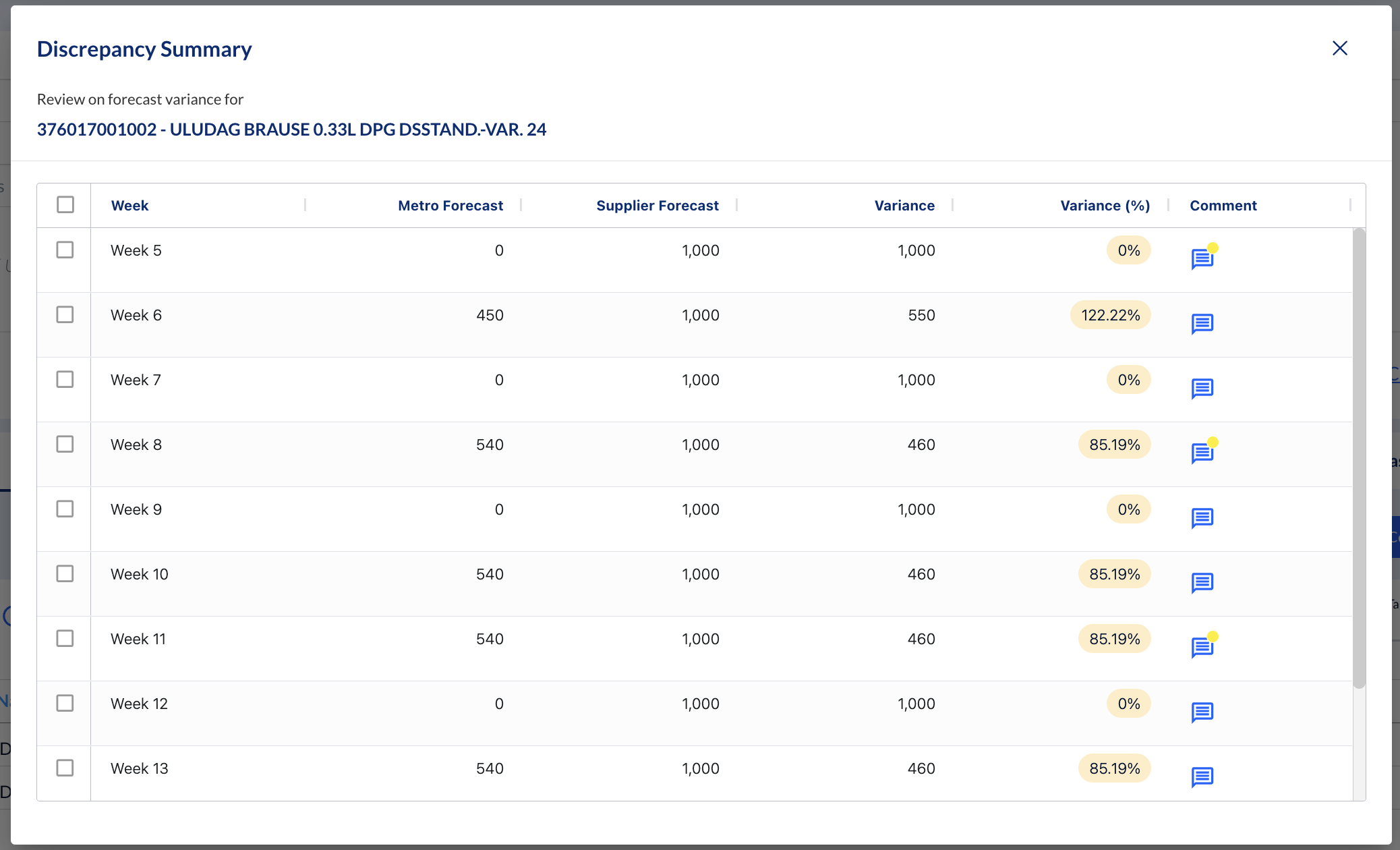The height and width of the screenshot is (850, 1400).
Task: Close the Discrepancy Summary dialog
Action: click(1339, 48)
